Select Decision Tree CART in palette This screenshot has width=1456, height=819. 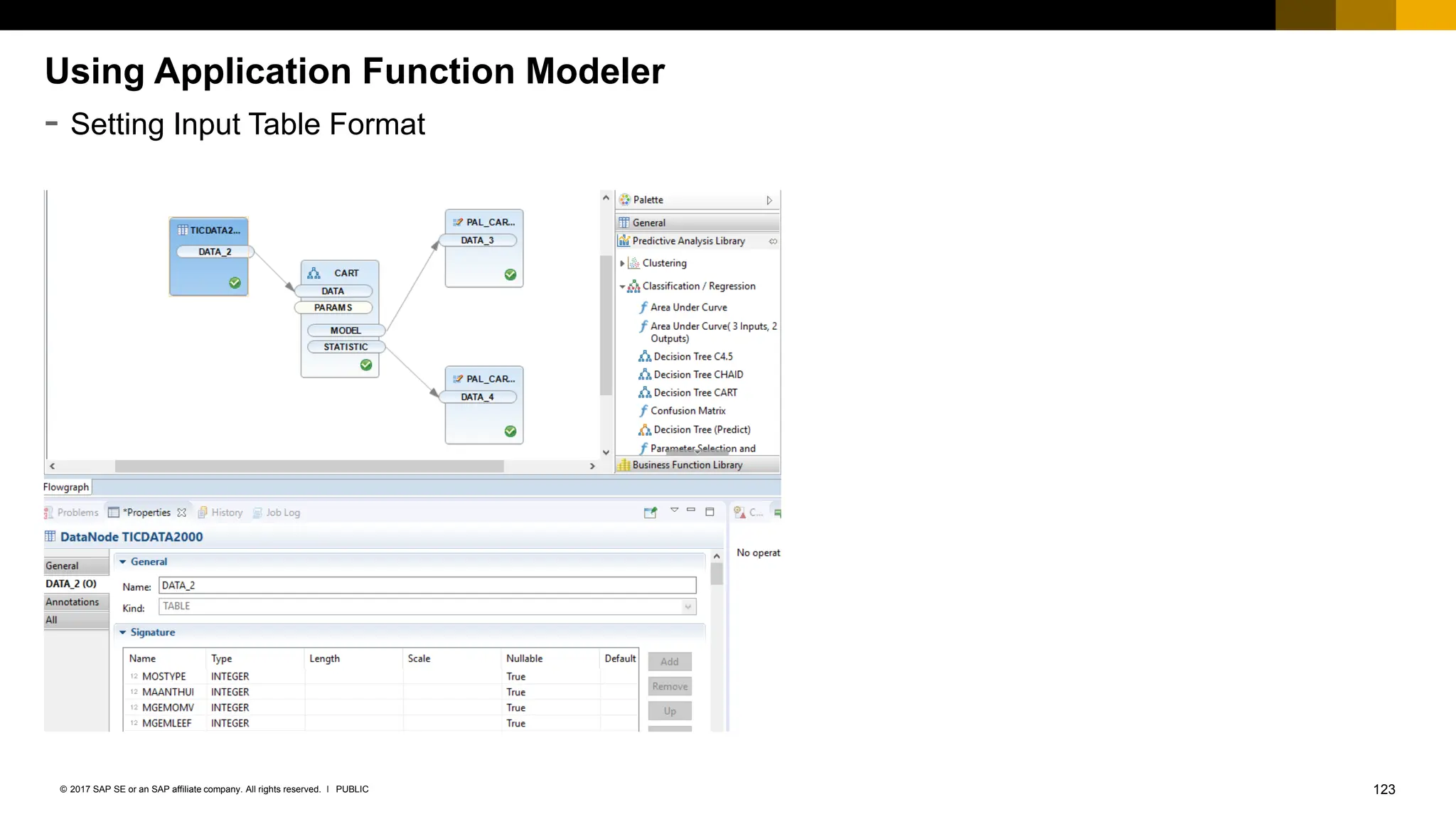(688, 392)
